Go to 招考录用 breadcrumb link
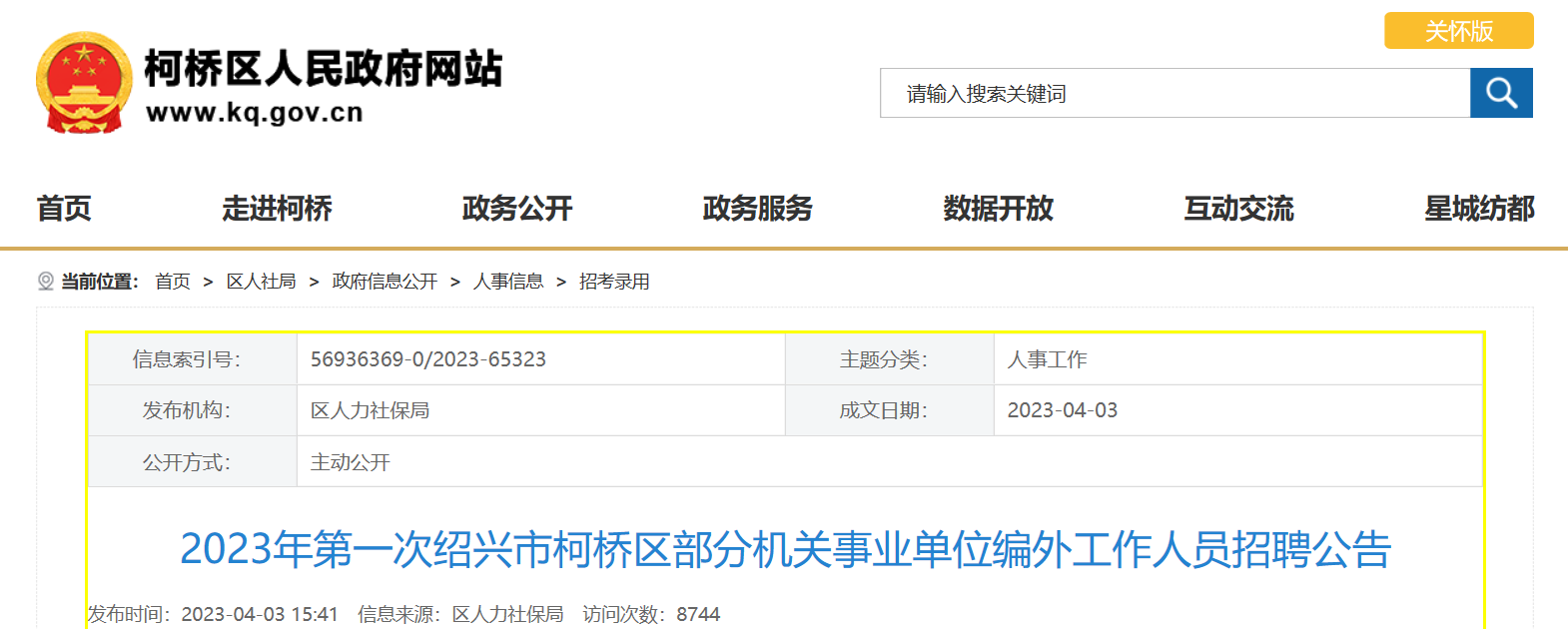Screen dimensions: 1568x629 click(x=614, y=282)
